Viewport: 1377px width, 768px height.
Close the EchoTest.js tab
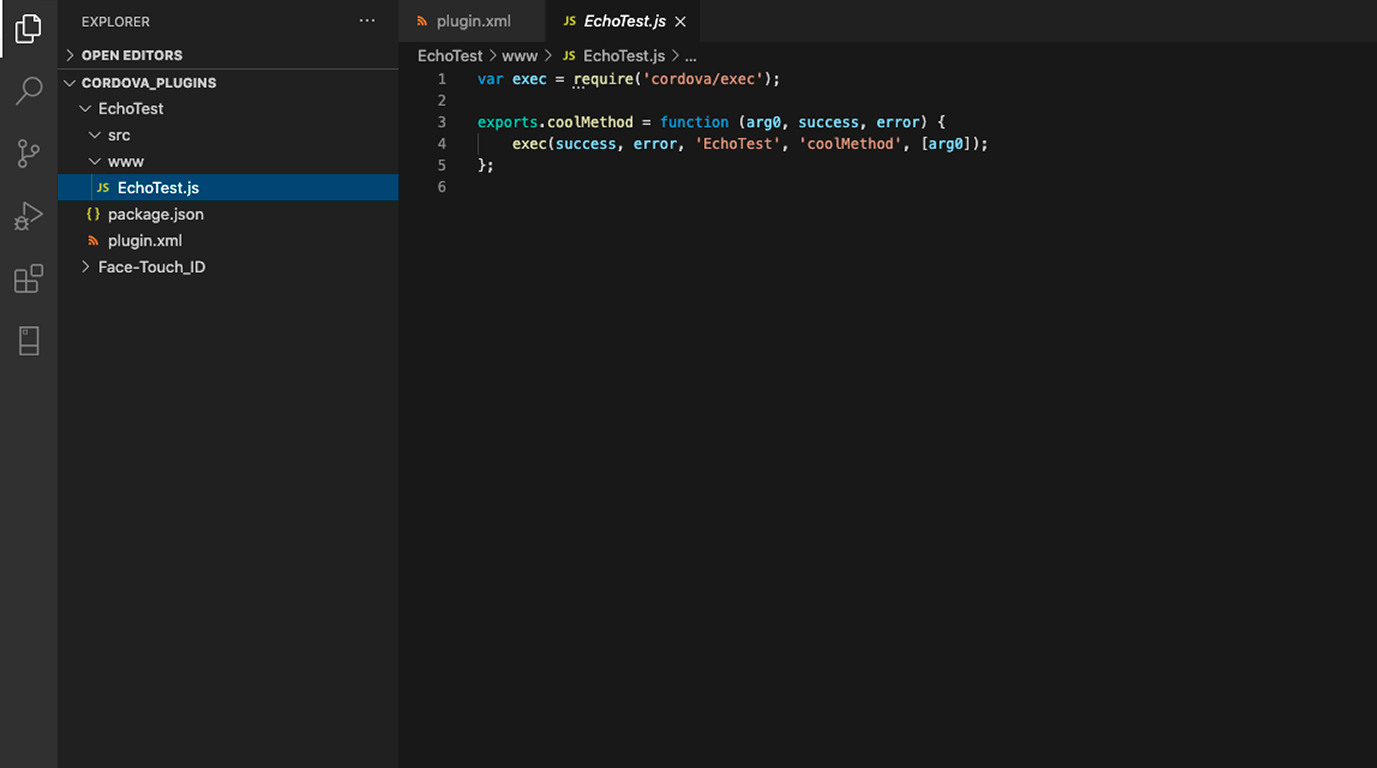click(x=680, y=22)
